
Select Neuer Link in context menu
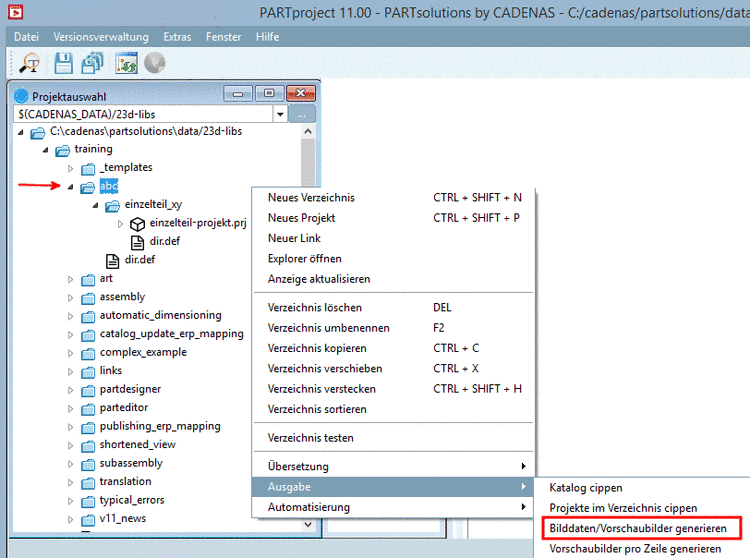(394, 238)
